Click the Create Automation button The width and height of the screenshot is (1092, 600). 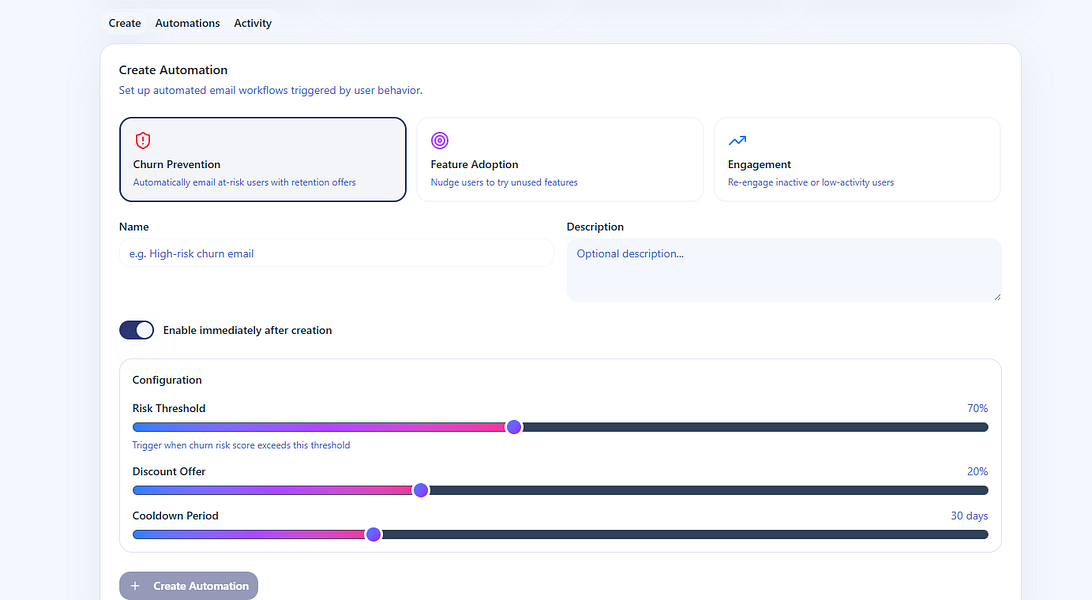pos(189,586)
